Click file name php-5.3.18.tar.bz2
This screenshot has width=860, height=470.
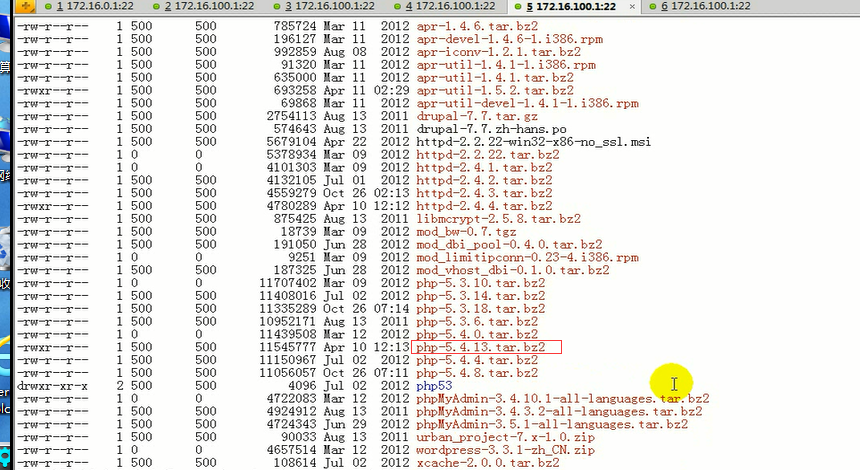coord(480,308)
